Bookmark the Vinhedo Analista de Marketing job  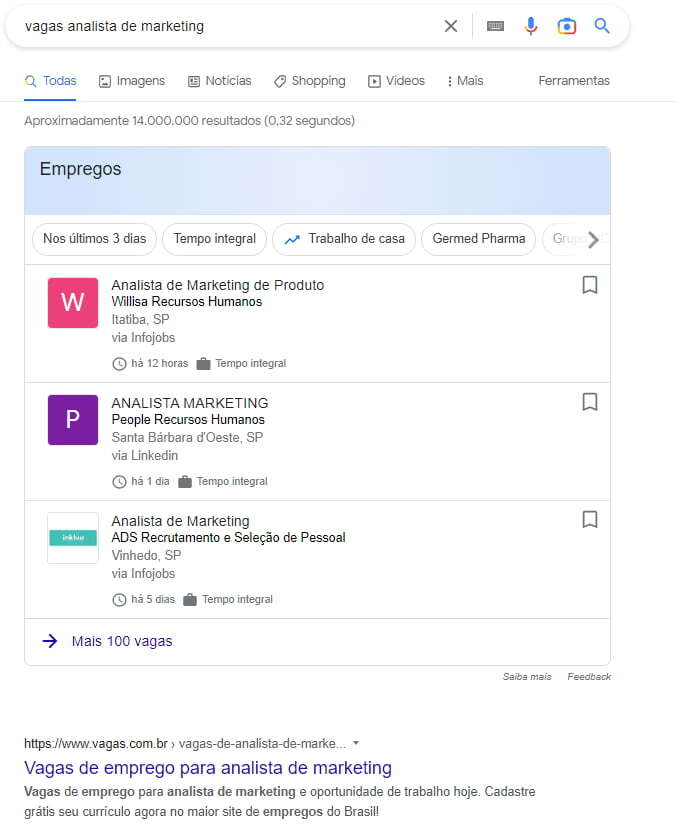point(590,519)
